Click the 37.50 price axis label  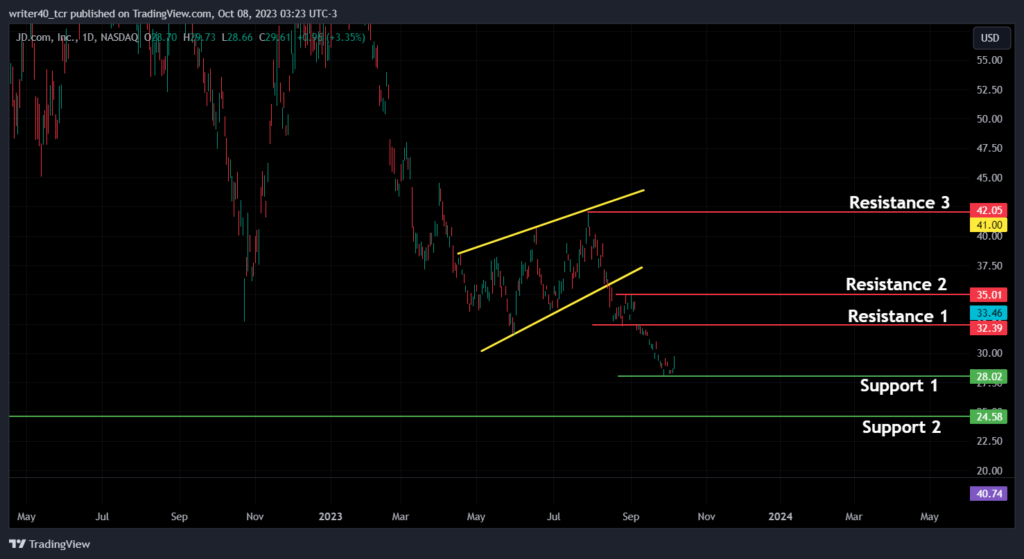point(989,266)
